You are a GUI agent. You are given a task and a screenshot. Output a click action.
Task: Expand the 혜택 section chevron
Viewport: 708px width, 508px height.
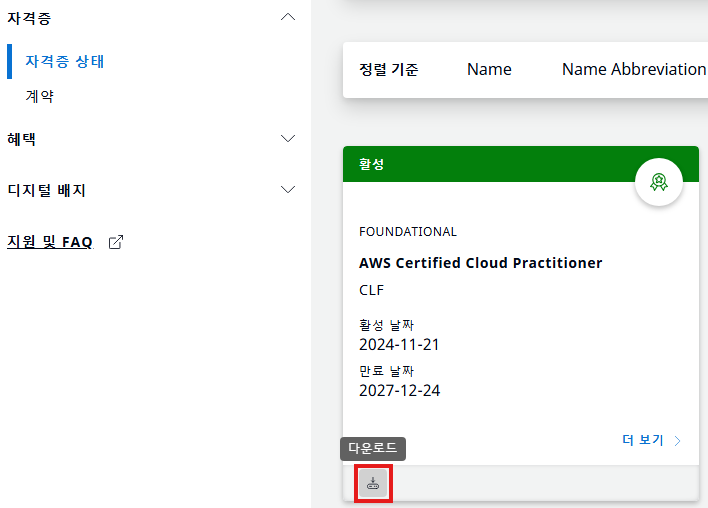(288, 139)
